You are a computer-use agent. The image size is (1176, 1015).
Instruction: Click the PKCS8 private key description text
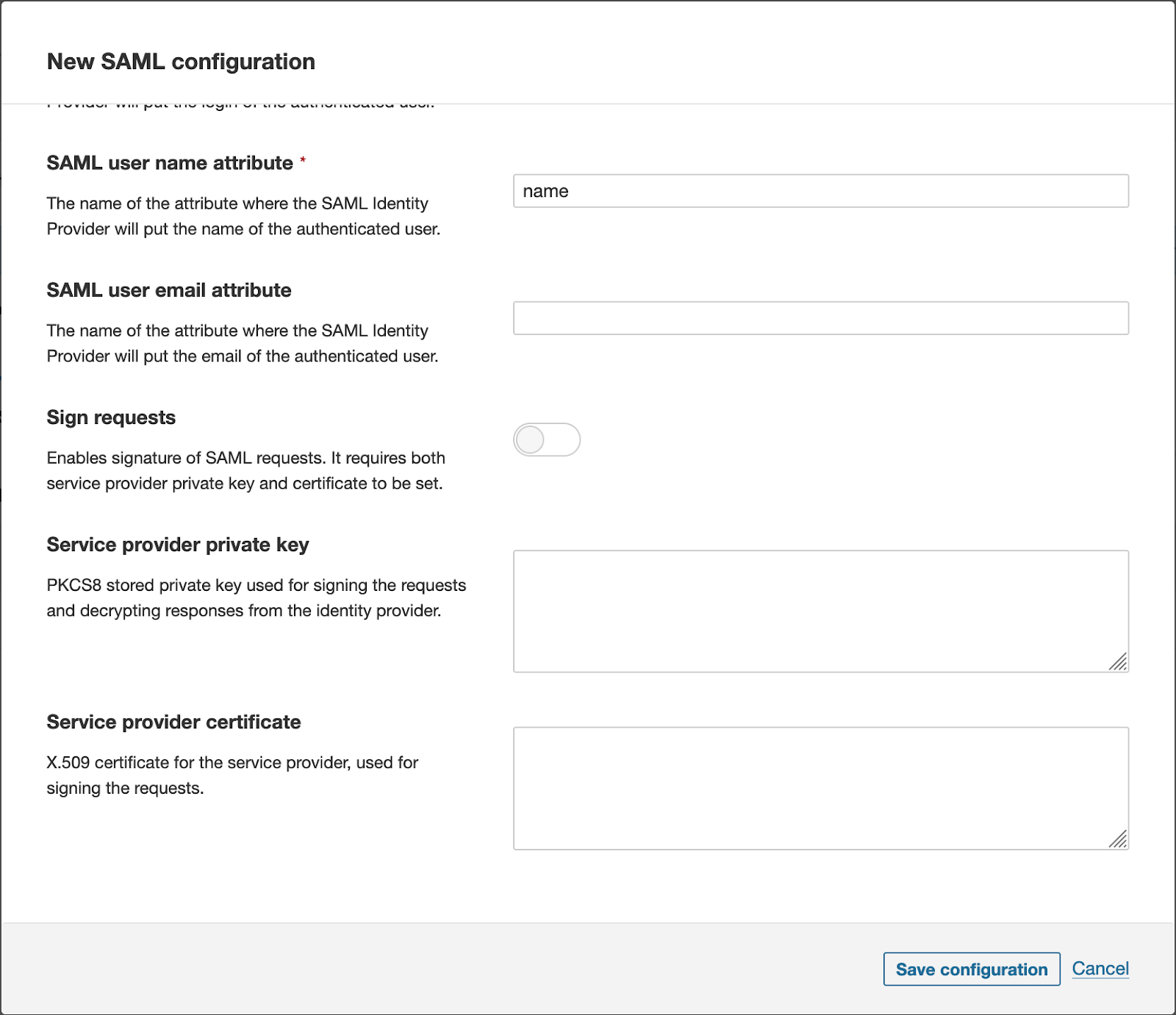(256, 598)
